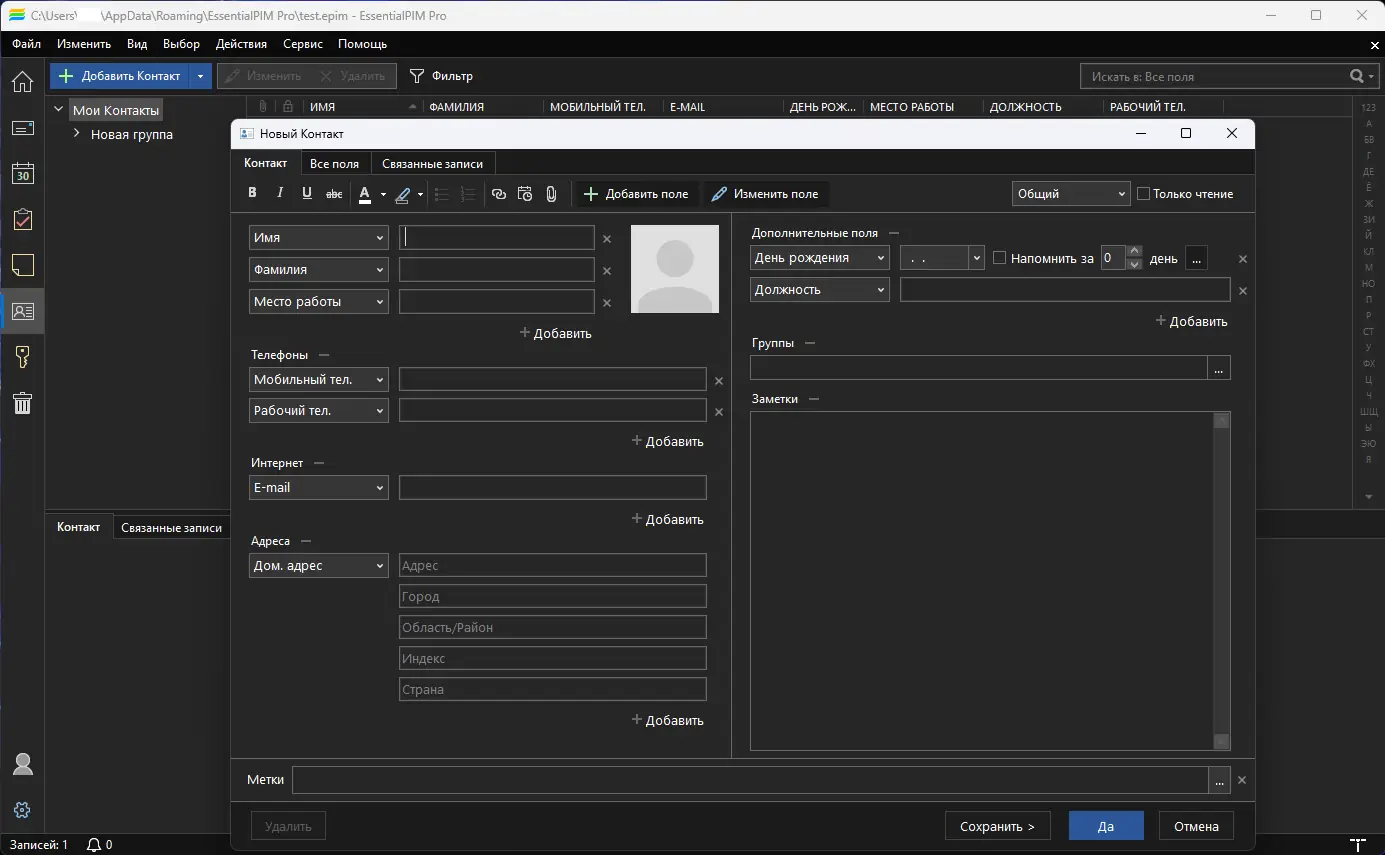1385x855 pixels.
Task: Increase the reminder days stepper value
Action: [1134, 252]
